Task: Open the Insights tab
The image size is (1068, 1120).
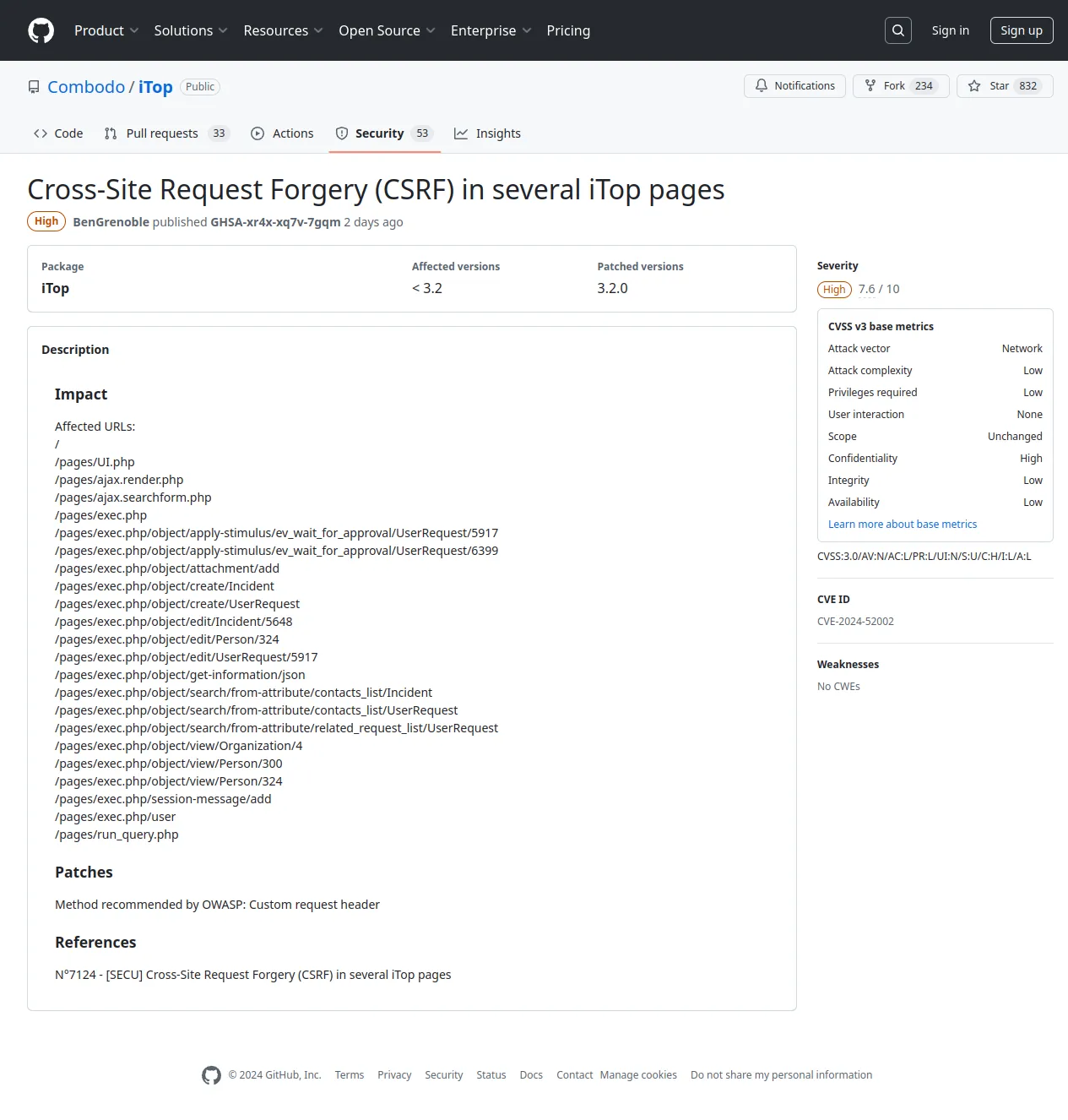Action: point(487,133)
